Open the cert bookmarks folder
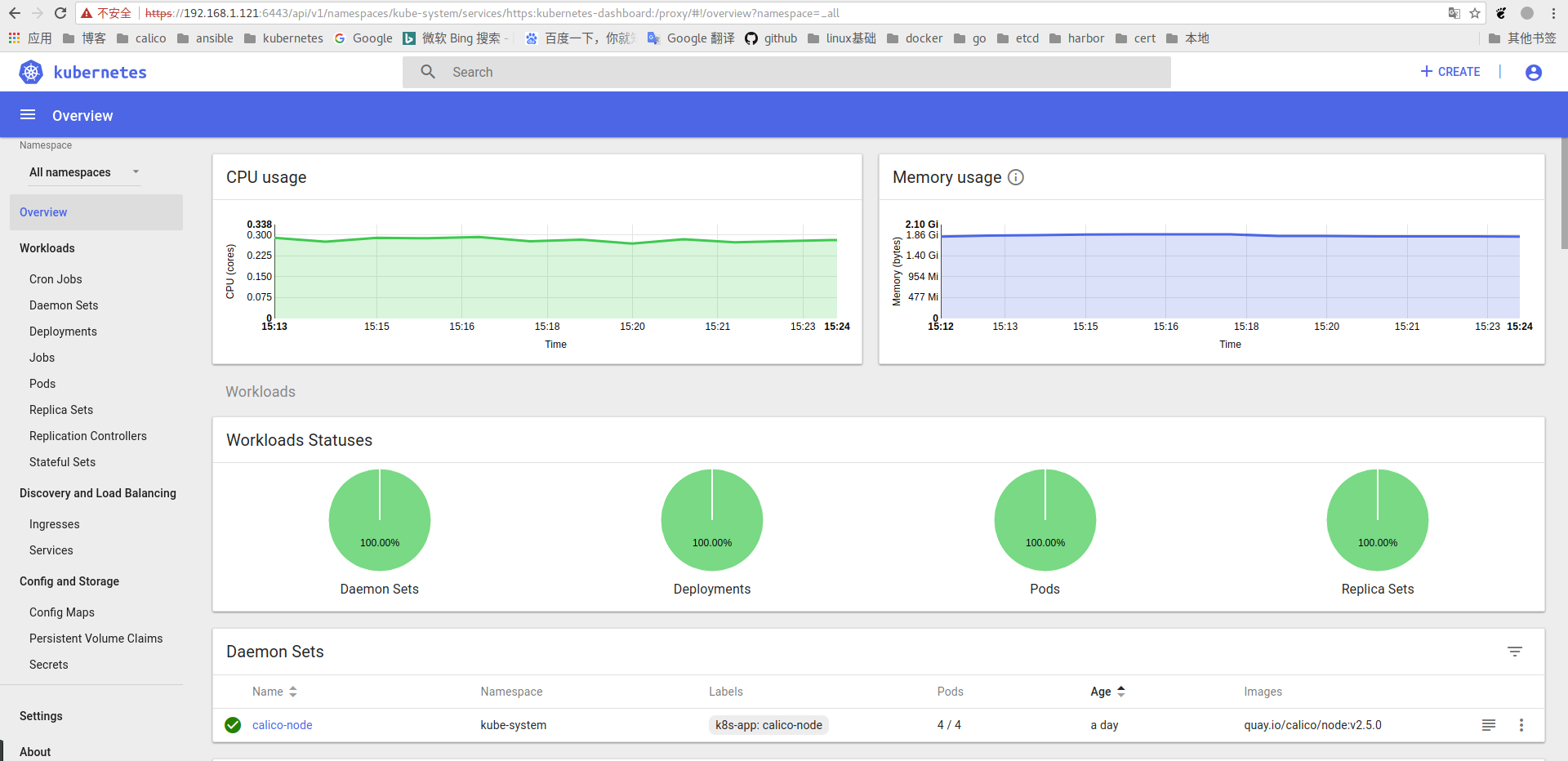This screenshot has width=1568, height=761. pos(1136,38)
